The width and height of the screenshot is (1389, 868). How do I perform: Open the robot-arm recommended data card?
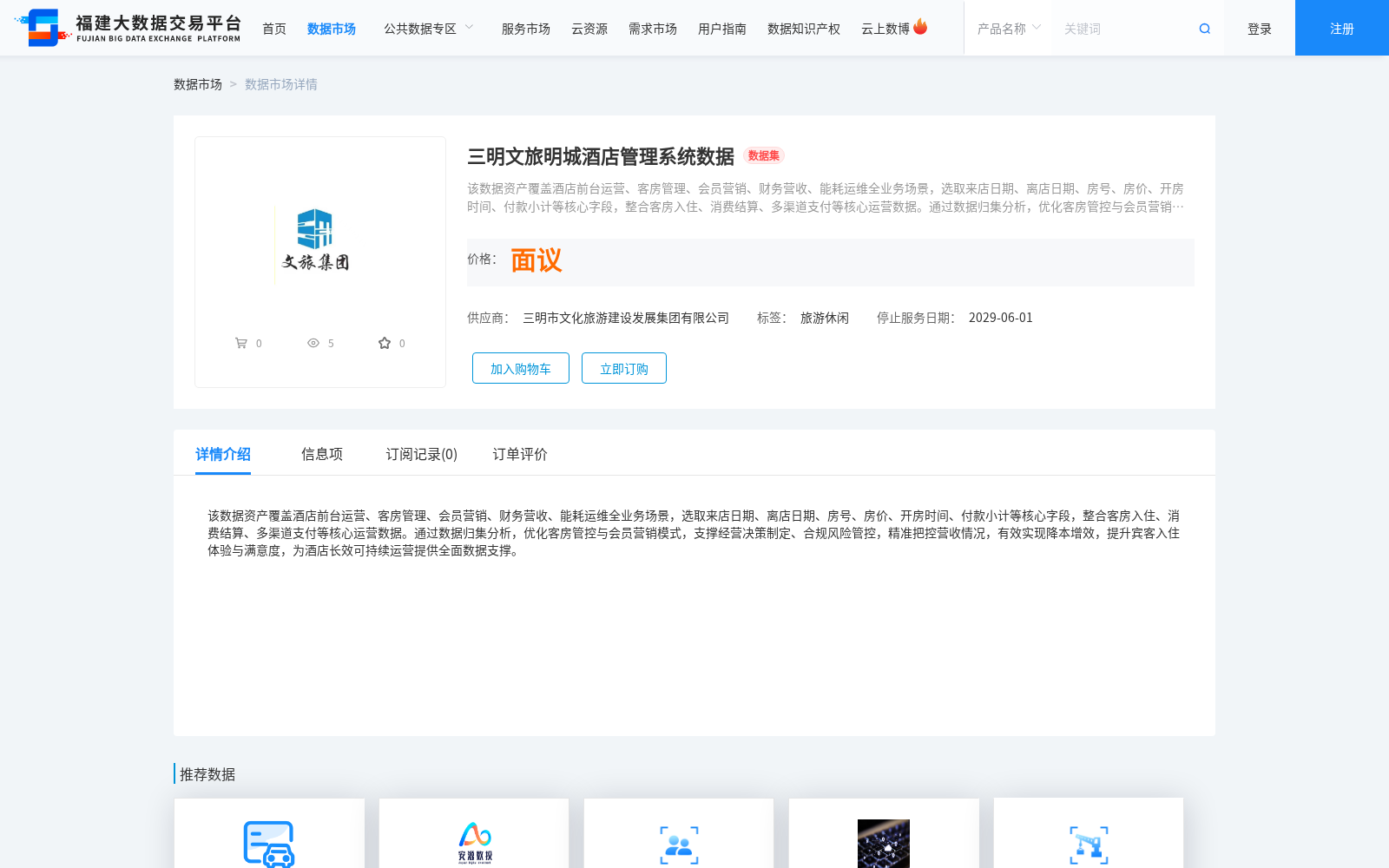click(1089, 833)
